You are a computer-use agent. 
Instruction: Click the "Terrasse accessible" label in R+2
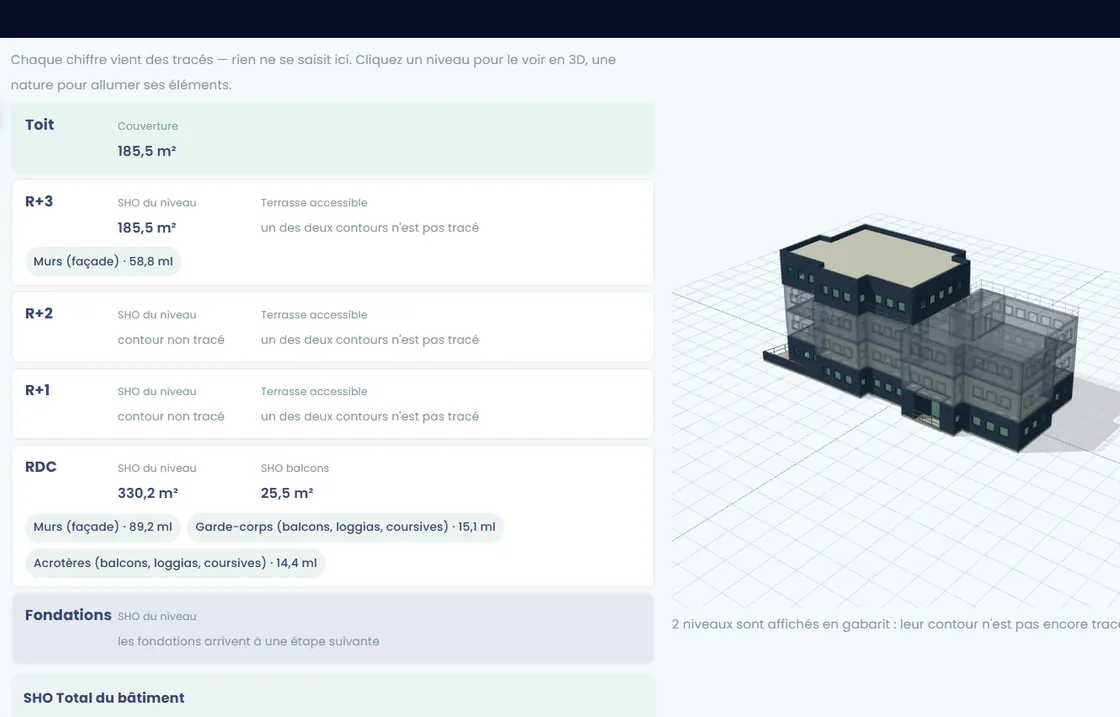(x=314, y=315)
